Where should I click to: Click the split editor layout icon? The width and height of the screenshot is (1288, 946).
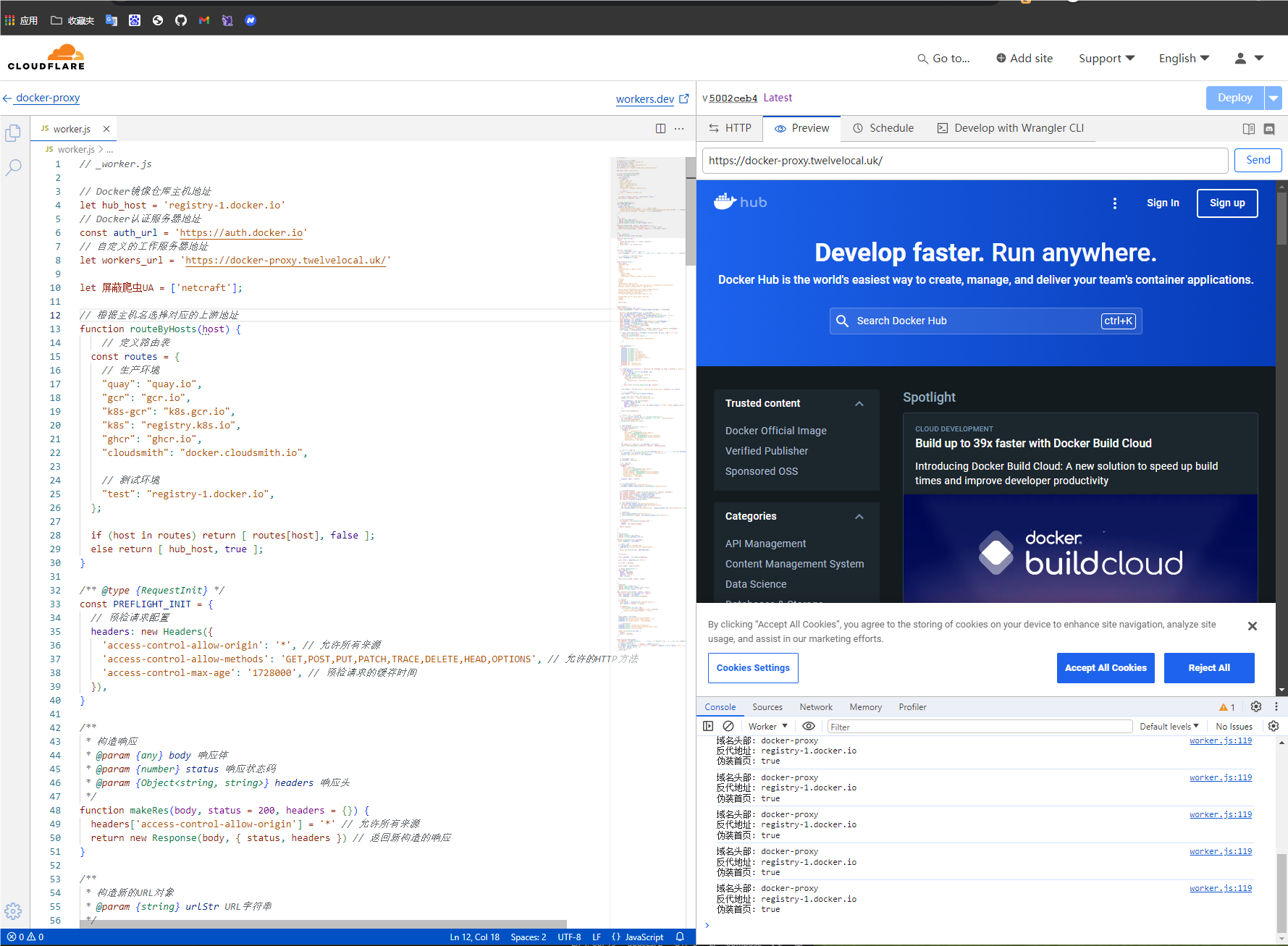click(660, 128)
